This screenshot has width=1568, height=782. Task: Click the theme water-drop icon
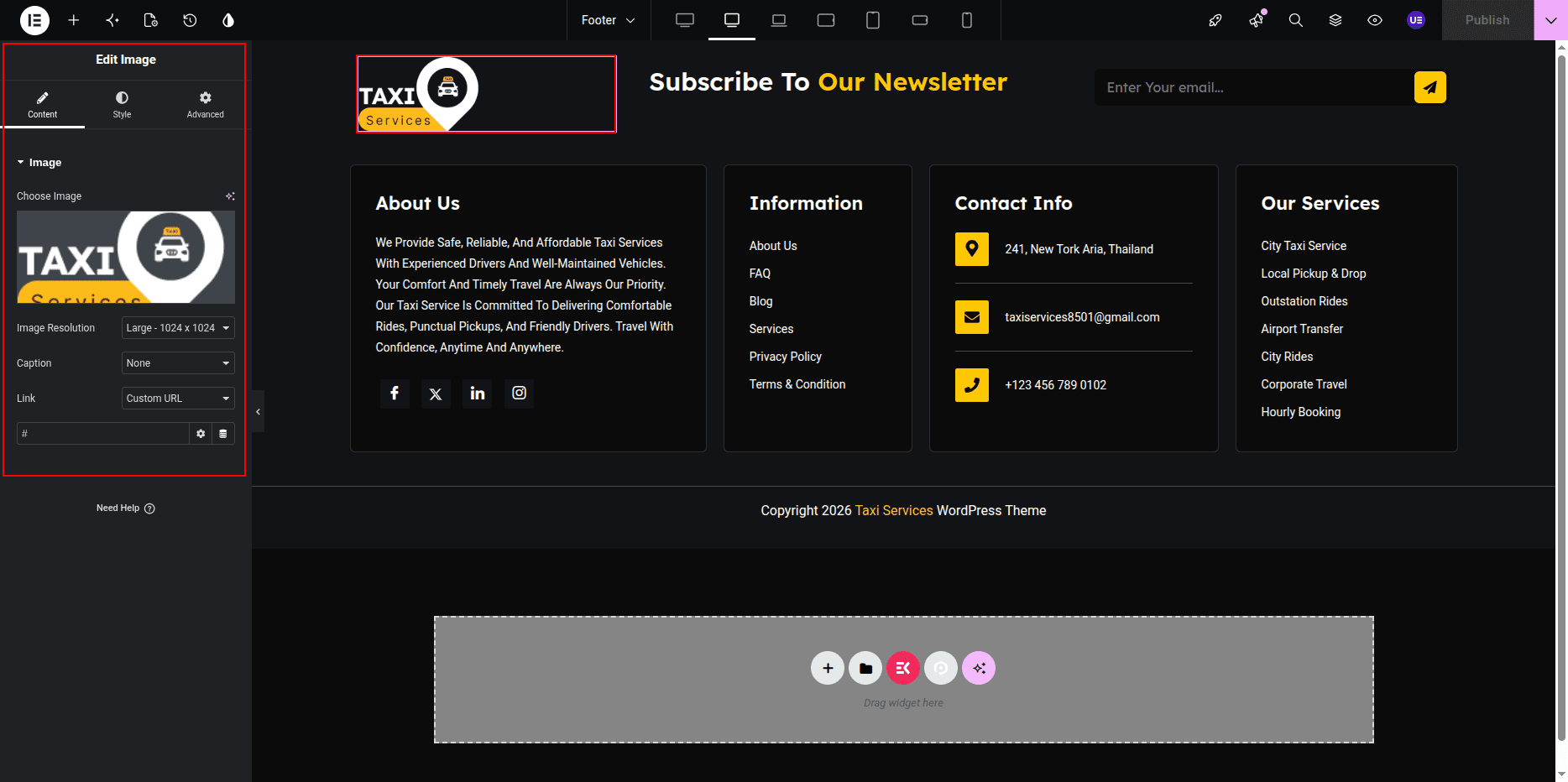coord(228,20)
